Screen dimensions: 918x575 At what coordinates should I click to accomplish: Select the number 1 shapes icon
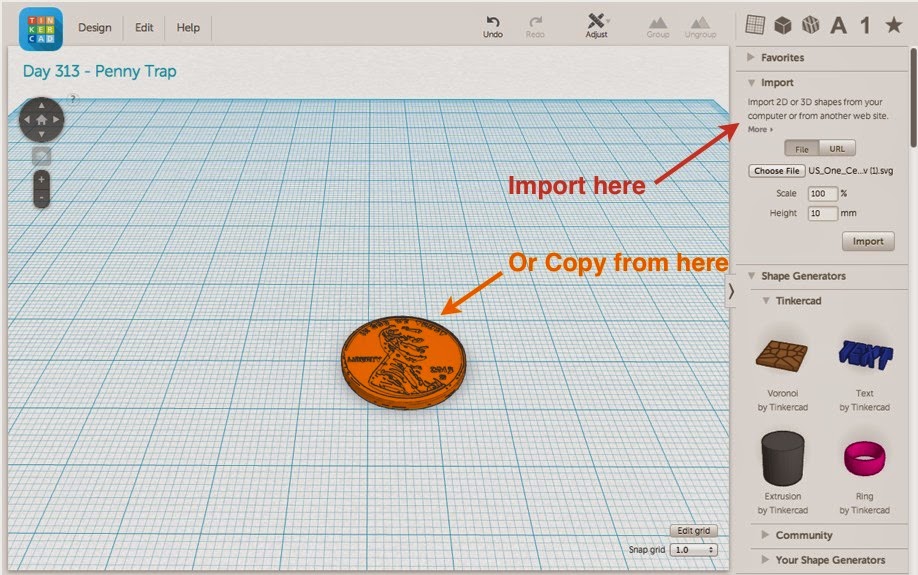[865, 25]
